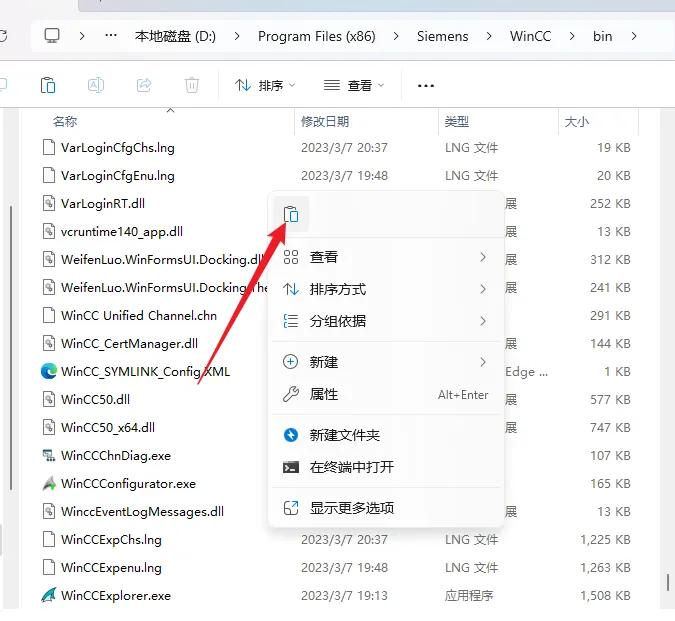The width and height of the screenshot is (675, 621).
Task: Expand chevron after bin breadcrumb
Action: 634,36
